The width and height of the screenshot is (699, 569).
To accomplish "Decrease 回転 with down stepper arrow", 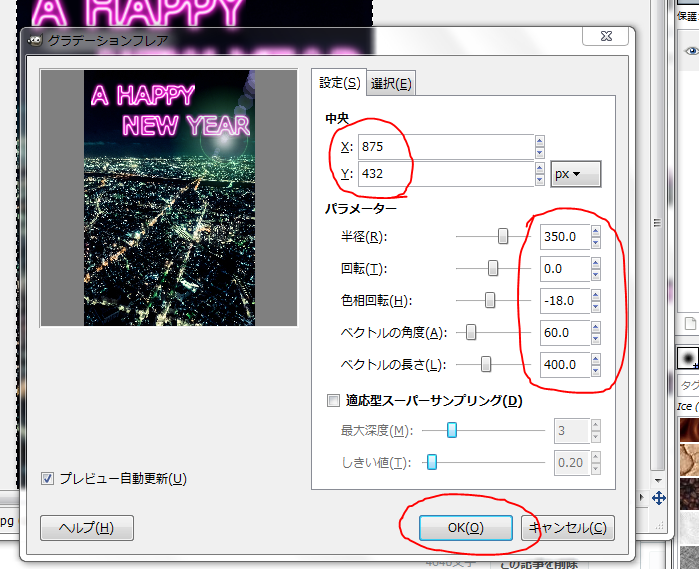I will coord(596,275).
